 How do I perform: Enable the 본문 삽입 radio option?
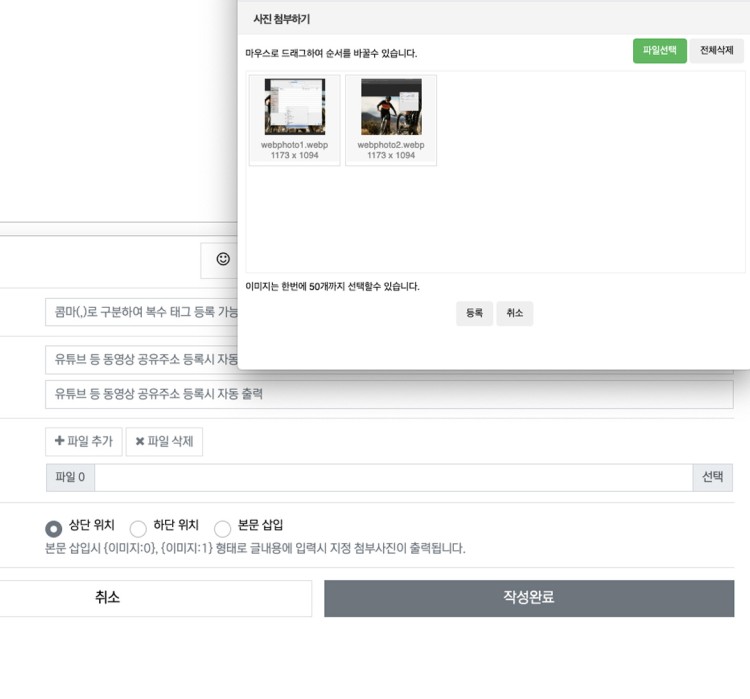pos(223,528)
